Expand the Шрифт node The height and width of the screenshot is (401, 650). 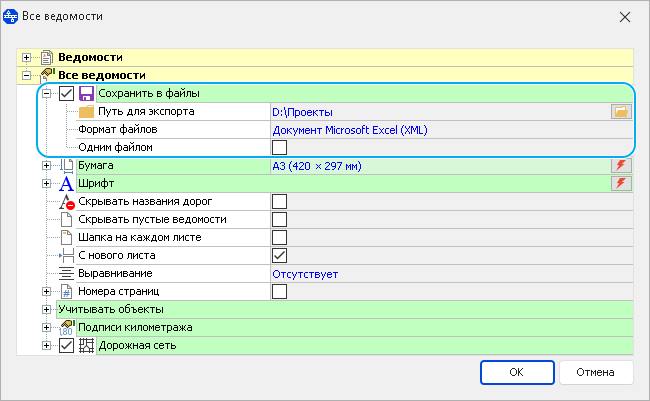(46, 183)
